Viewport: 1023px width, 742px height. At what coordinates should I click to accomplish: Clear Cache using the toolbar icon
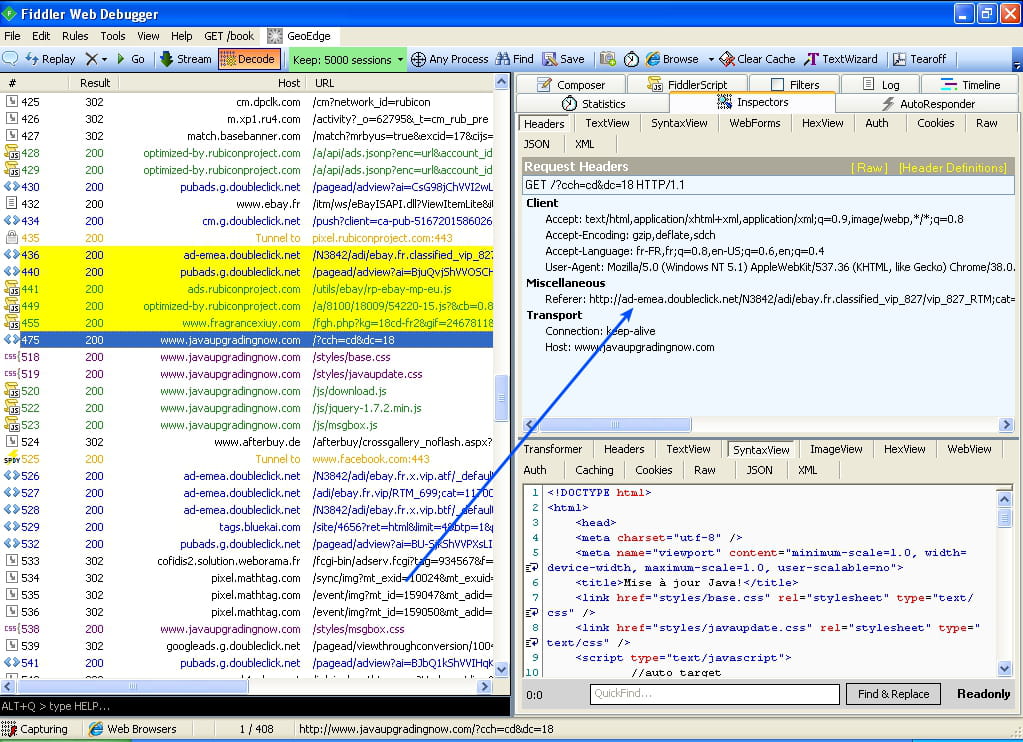click(x=757, y=59)
